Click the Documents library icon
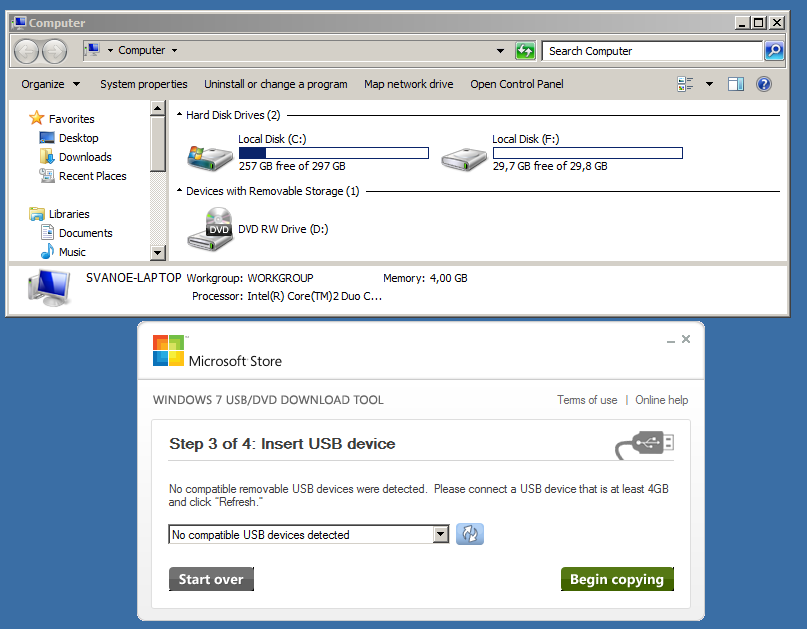The height and width of the screenshot is (629, 807). (x=47, y=233)
